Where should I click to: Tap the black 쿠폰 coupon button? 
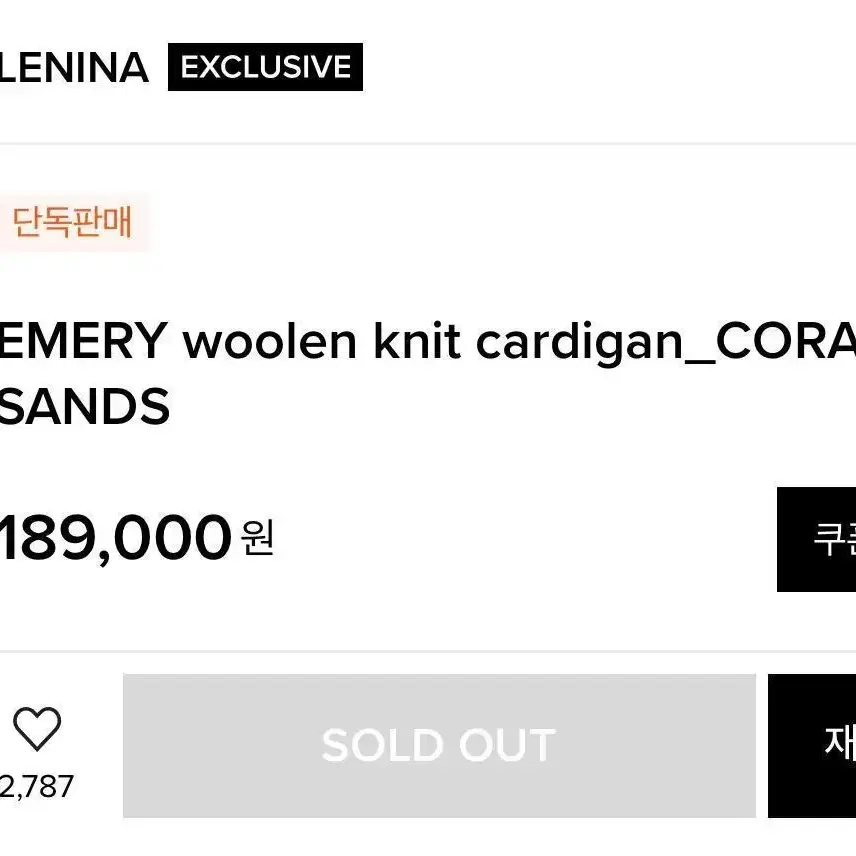(x=816, y=539)
